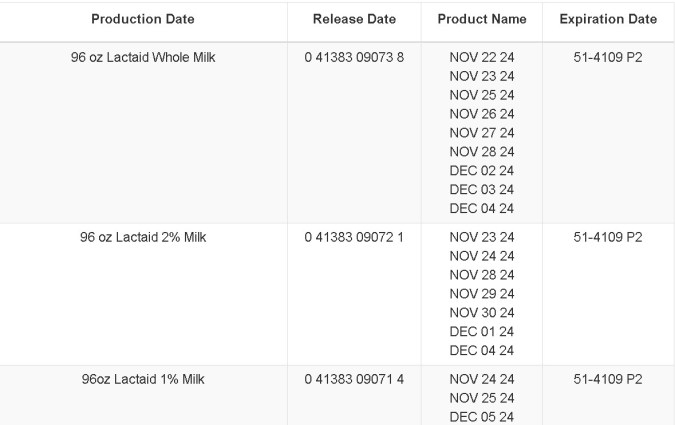Screen dimensions: 675x425
Task: Select the DEC 02 24 date entry
Action: pos(482,171)
